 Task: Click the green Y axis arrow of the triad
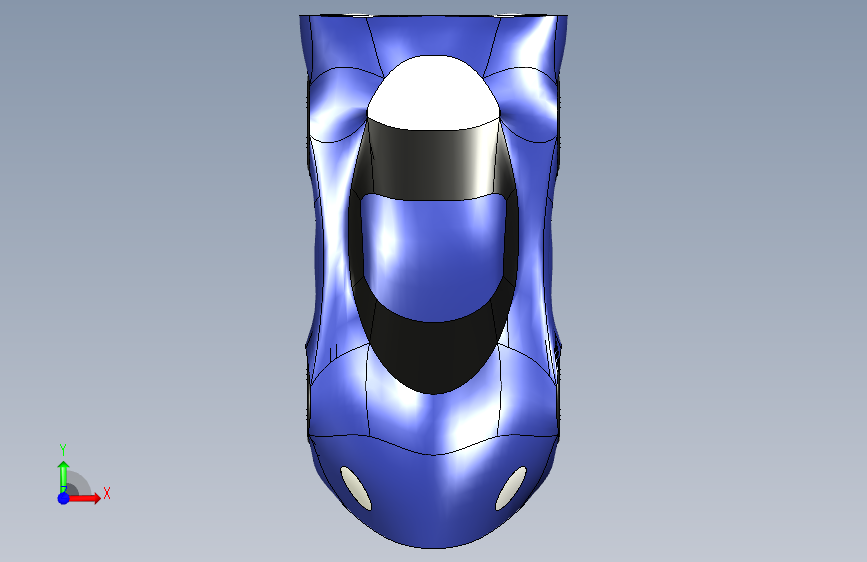coord(64,476)
